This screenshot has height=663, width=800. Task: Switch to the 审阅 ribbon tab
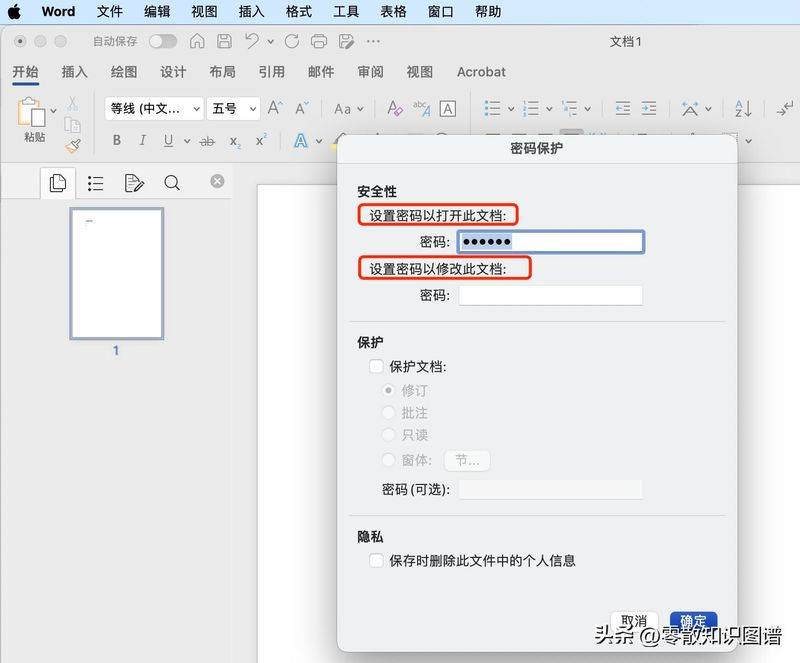(369, 72)
